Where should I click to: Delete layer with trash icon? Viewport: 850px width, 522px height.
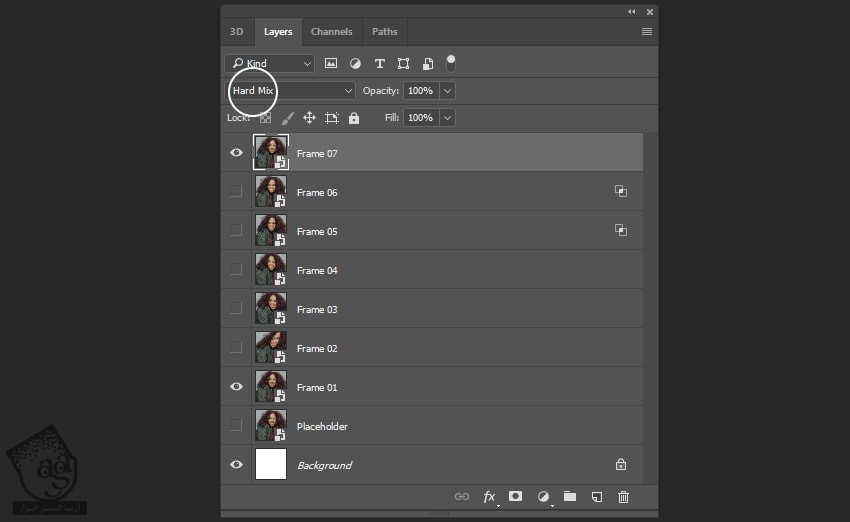pos(623,496)
